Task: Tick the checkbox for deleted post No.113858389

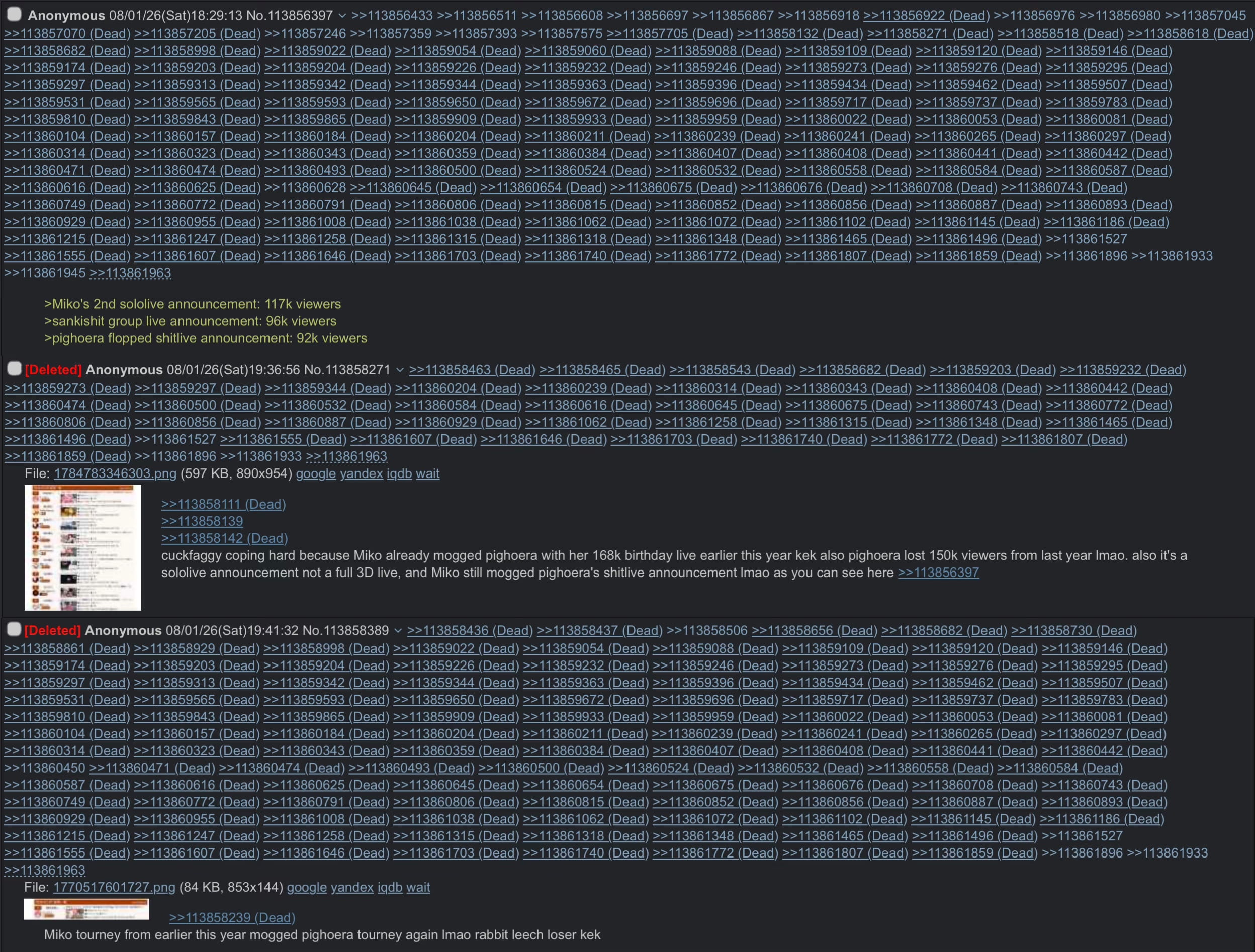Action: point(14,629)
